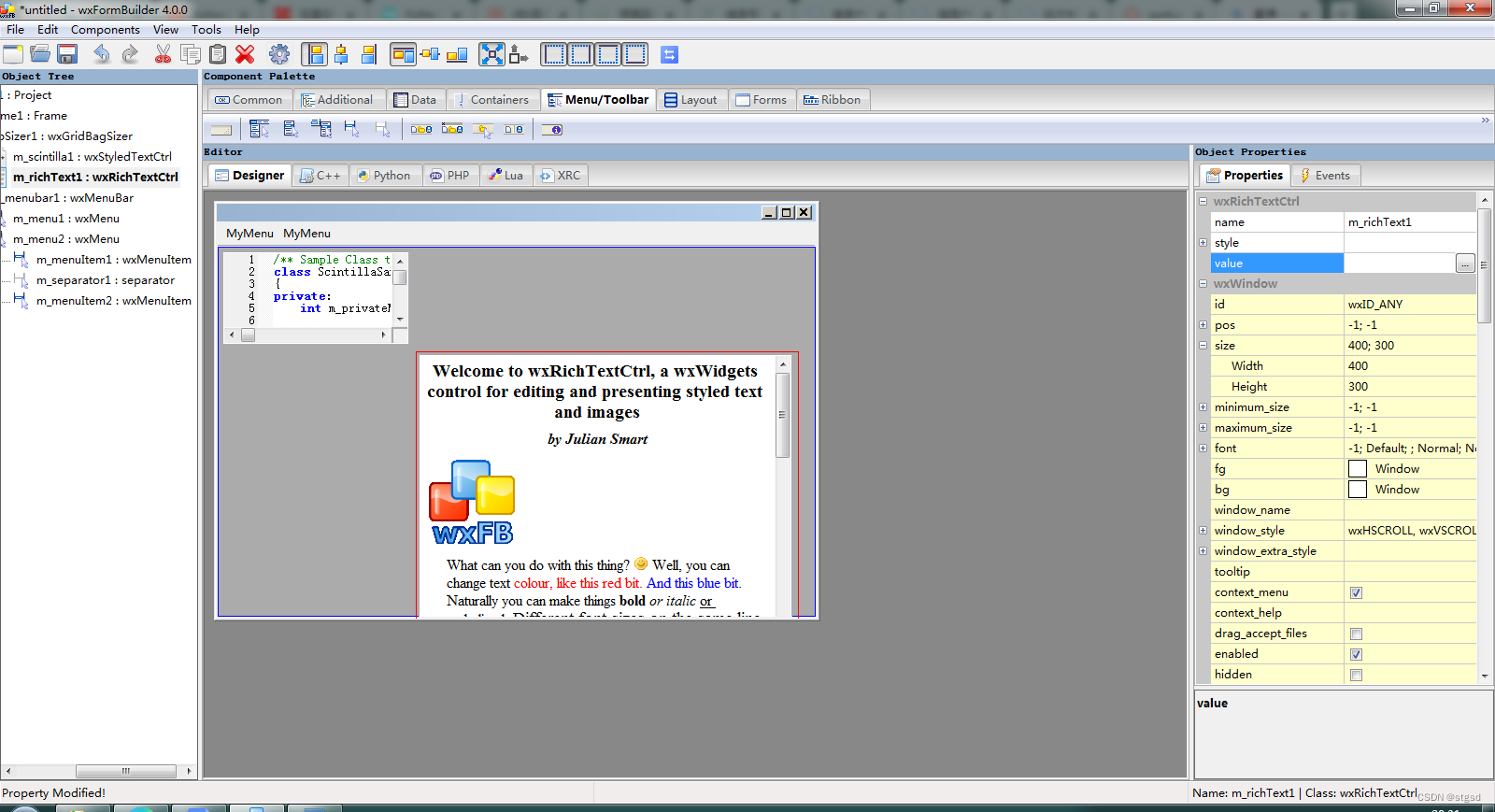Click the Save floppy disk icon

[x=67, y=54]
